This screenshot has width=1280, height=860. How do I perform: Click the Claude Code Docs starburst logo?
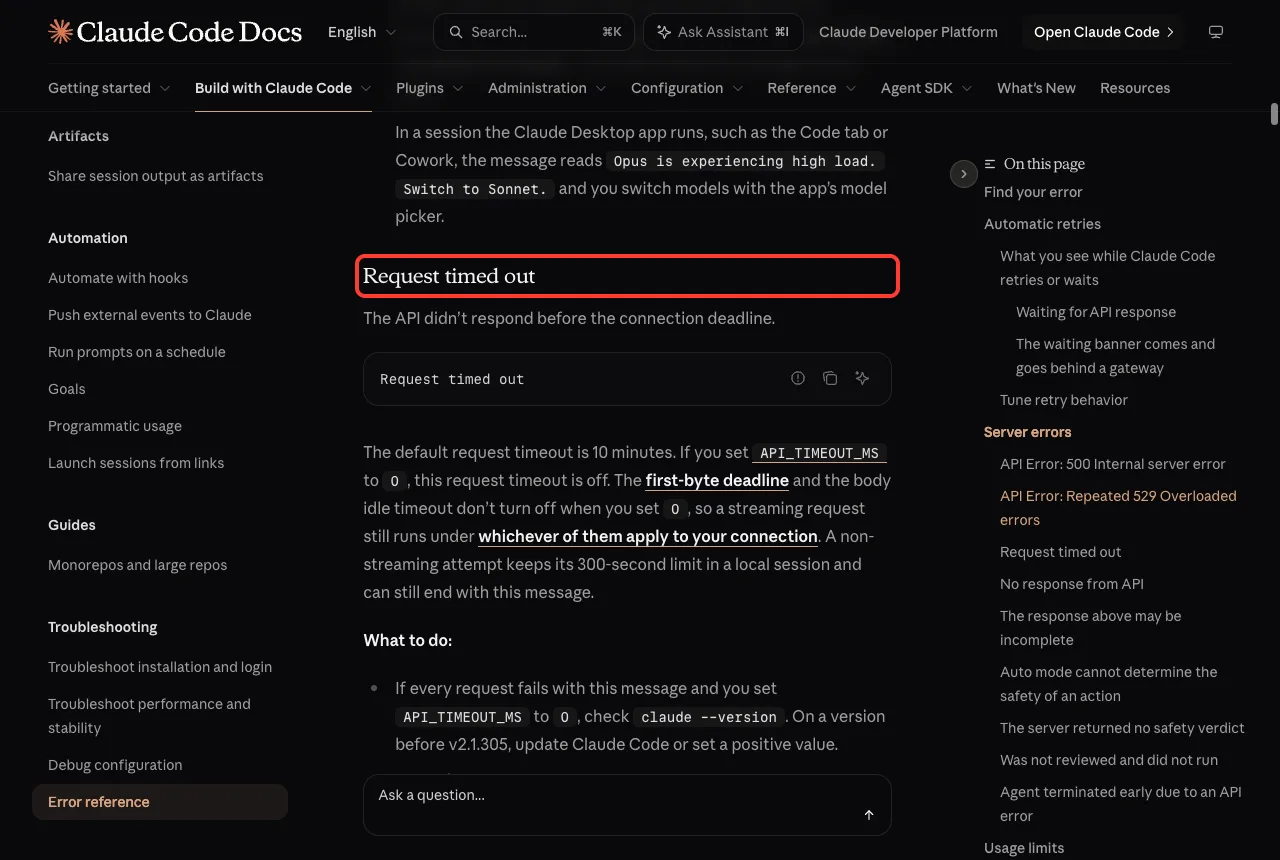point(60,32)
